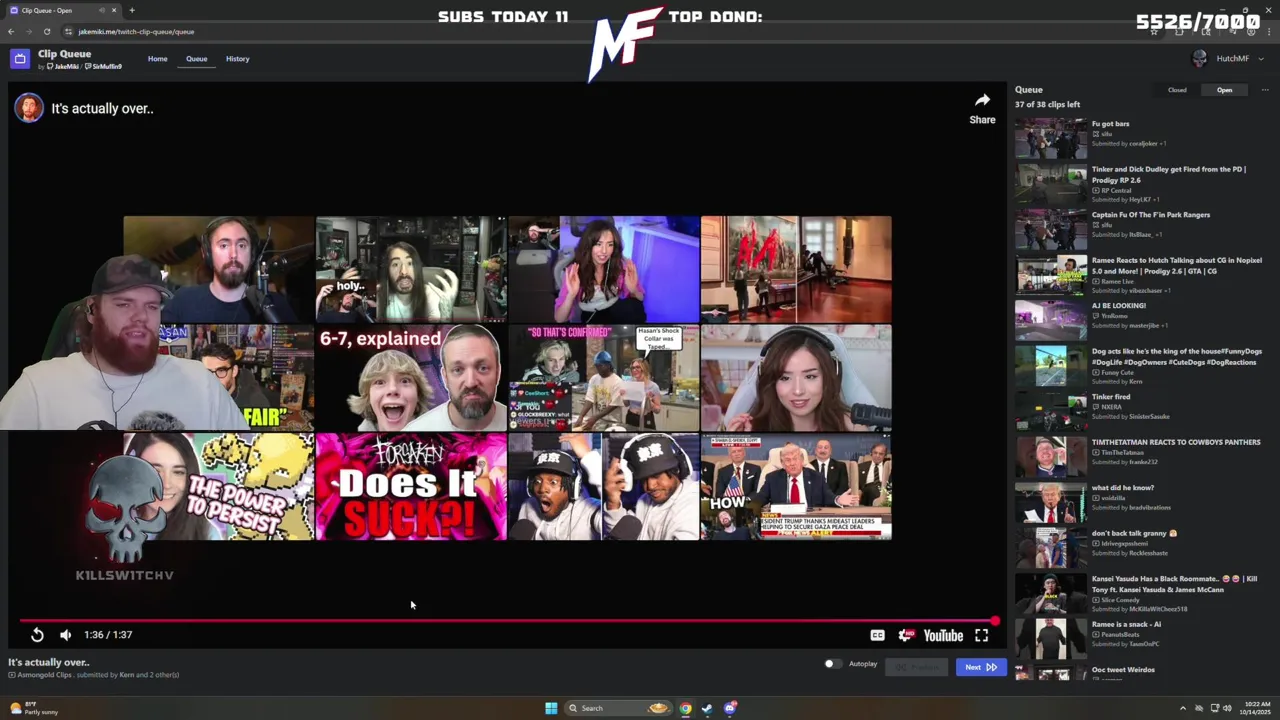1280x720 pixels.
Task: Click the '6-7, explained' suggested video
Action: pyautogui.click(x=411, y=378)
